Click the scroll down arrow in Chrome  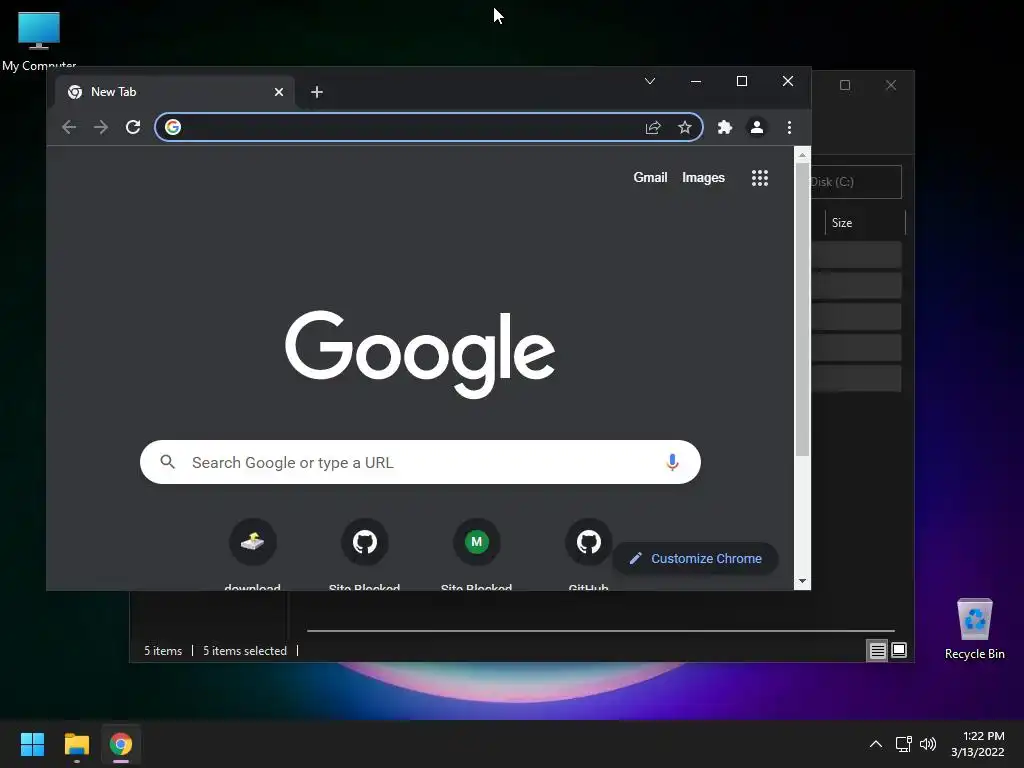pyautogui.click(x=802, y=581)
